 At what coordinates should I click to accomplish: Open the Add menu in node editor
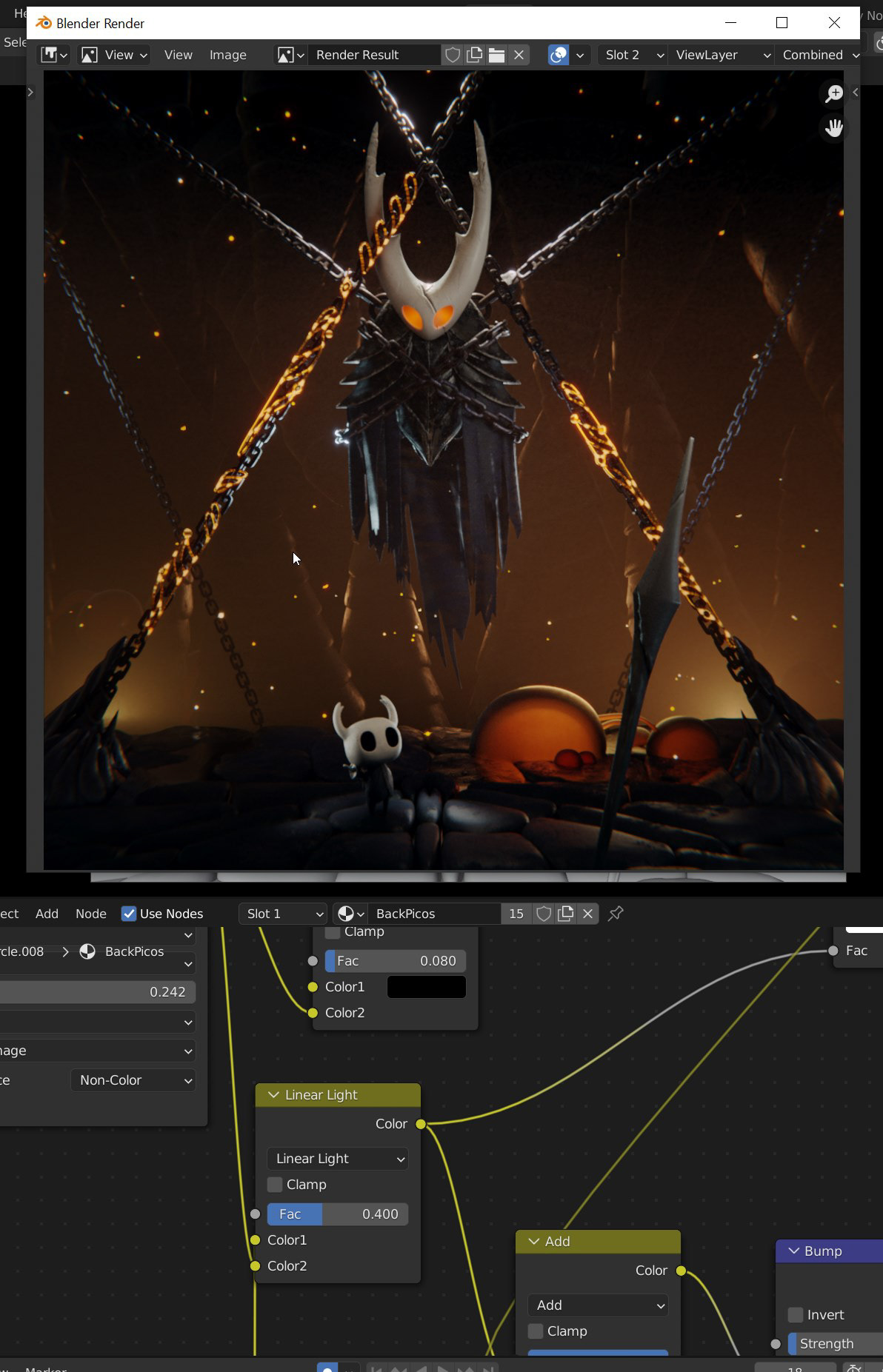click(47, 914)
